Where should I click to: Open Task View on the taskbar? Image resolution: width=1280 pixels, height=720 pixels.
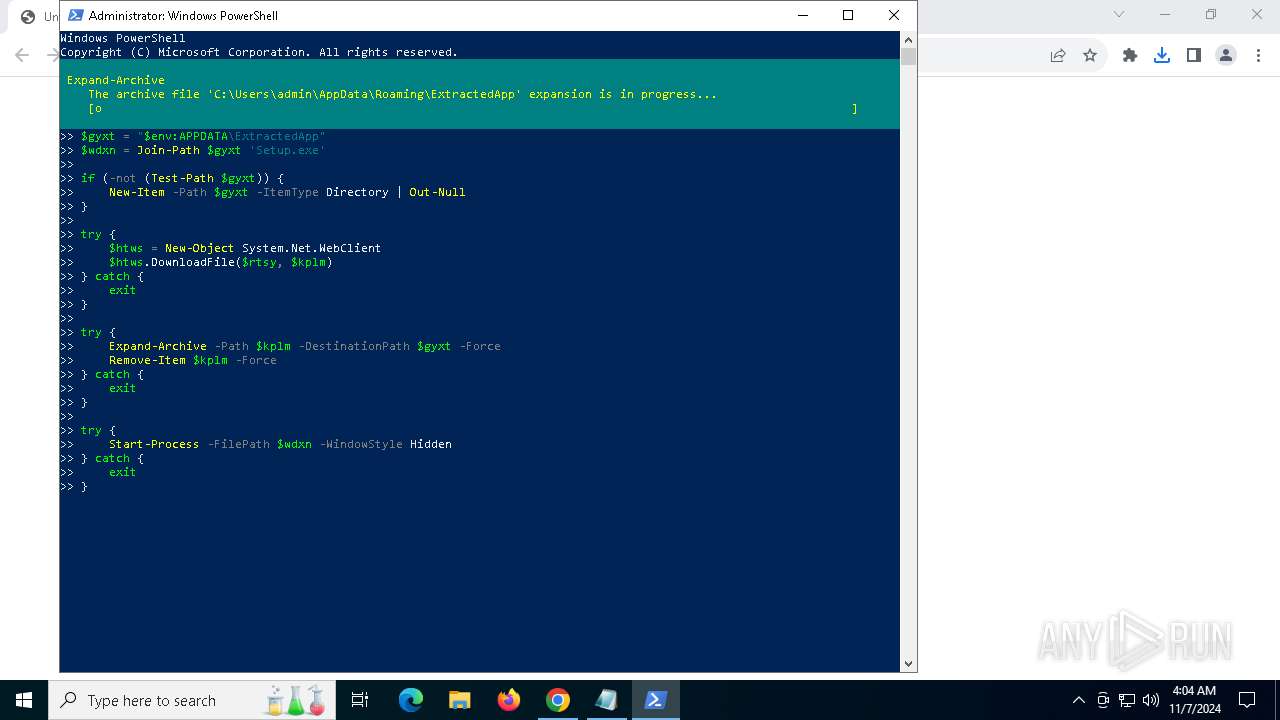pyautogui.click(x=360, y=700)
